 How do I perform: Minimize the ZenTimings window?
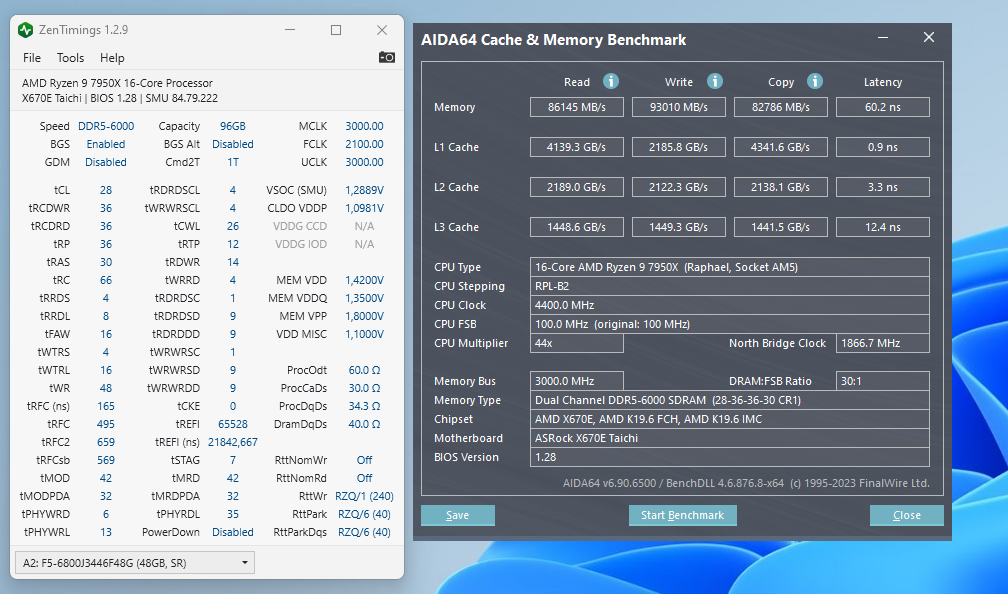[290, 30]
